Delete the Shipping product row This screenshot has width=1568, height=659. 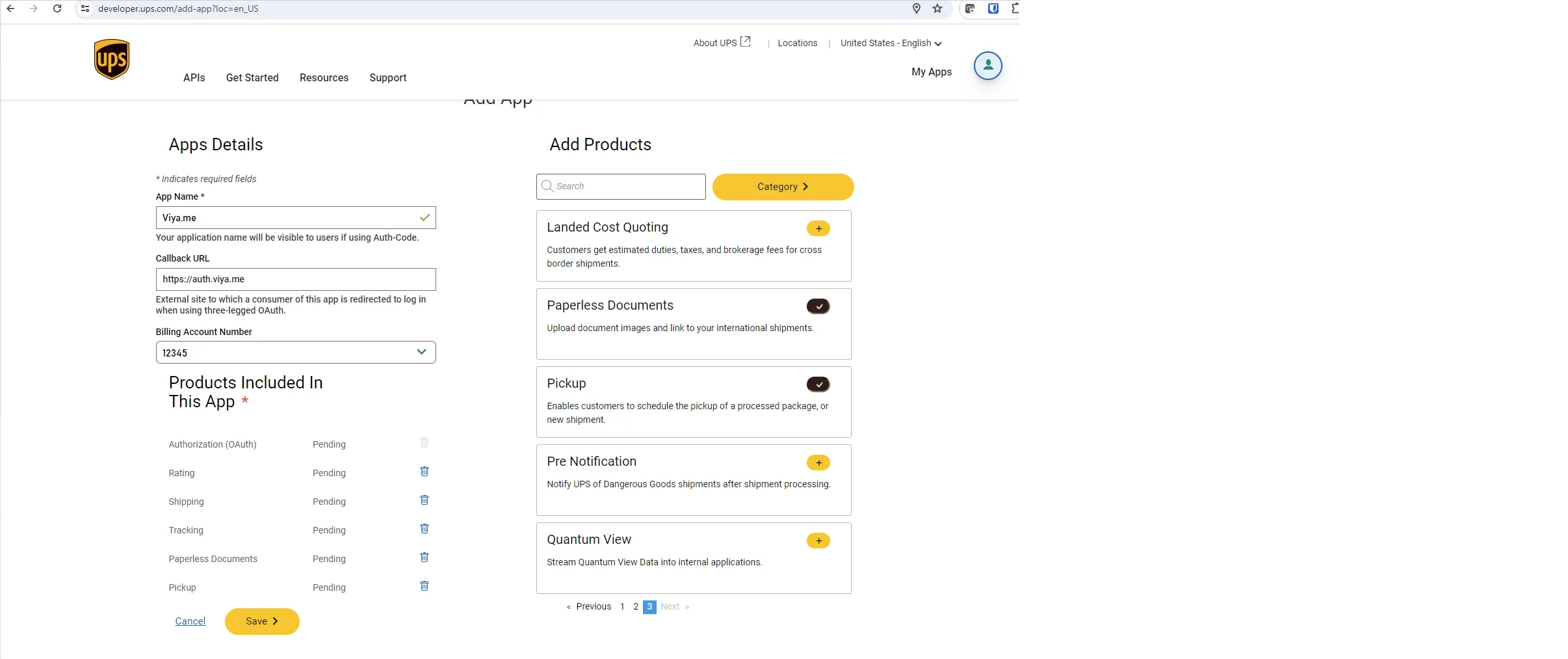tap(425, 500)
